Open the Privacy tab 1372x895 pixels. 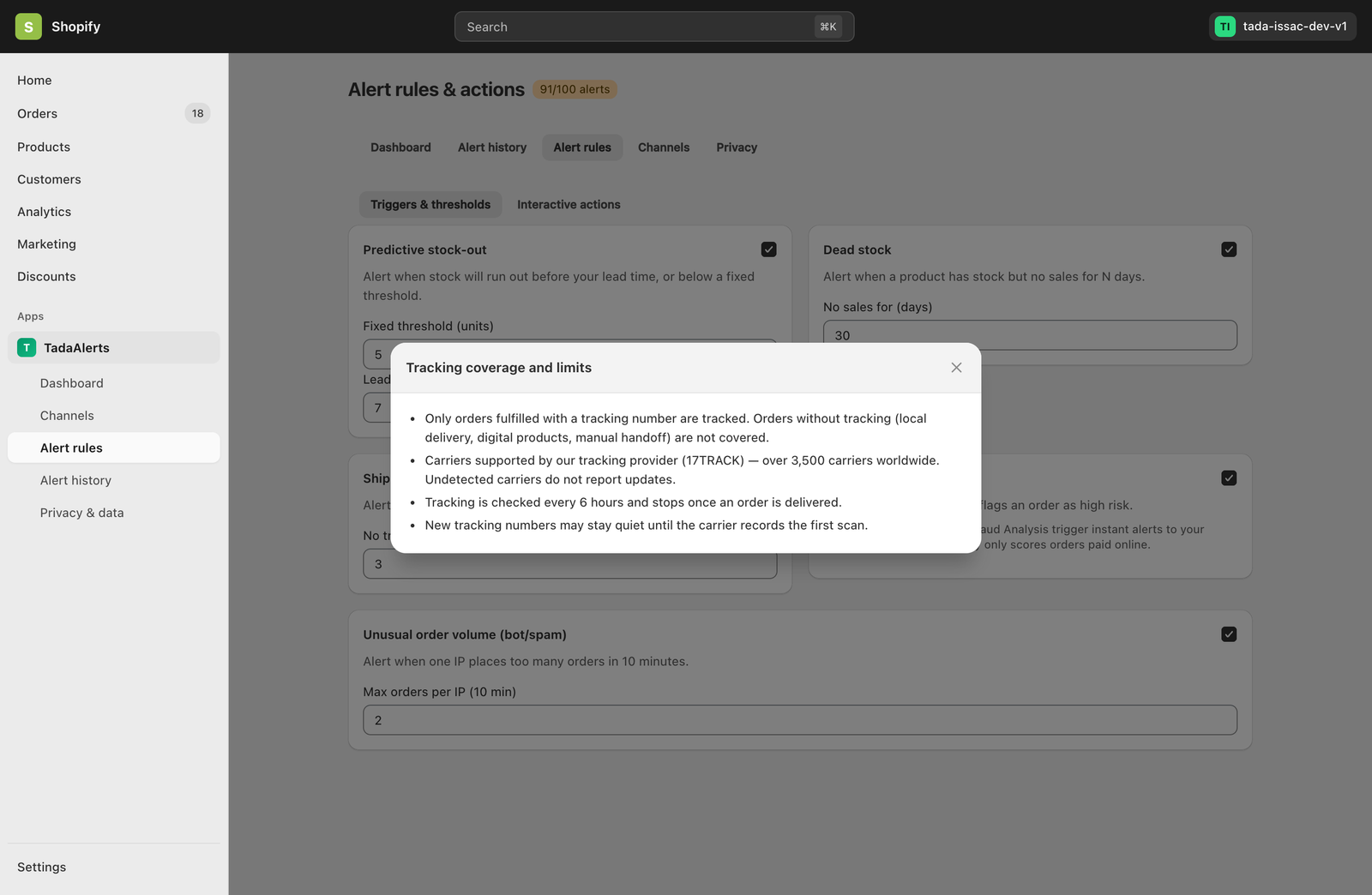click(737, 147)
